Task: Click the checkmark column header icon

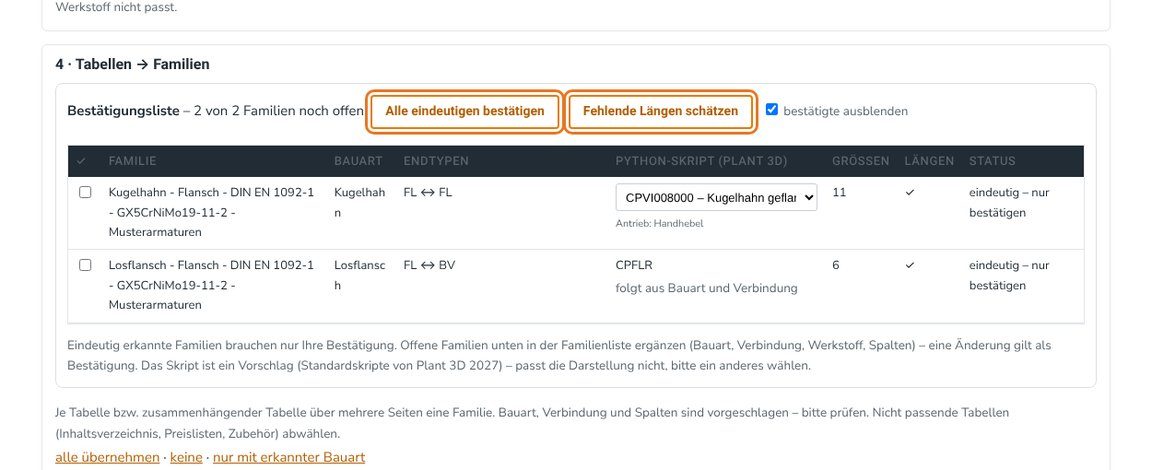Action: click(x=81, y=161)
